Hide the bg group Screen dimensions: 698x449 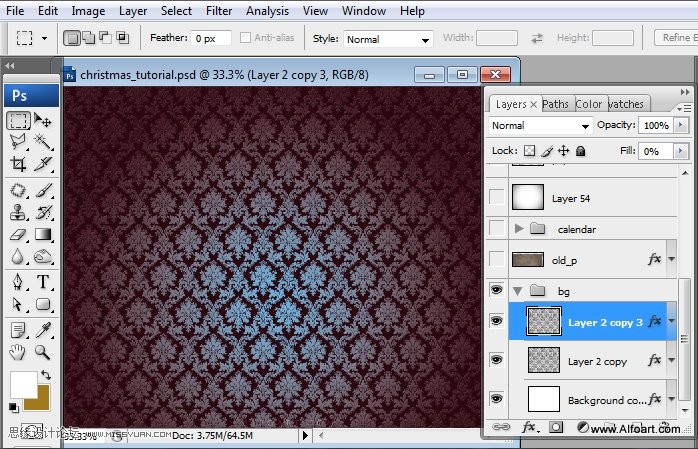(x=496, y=291)
